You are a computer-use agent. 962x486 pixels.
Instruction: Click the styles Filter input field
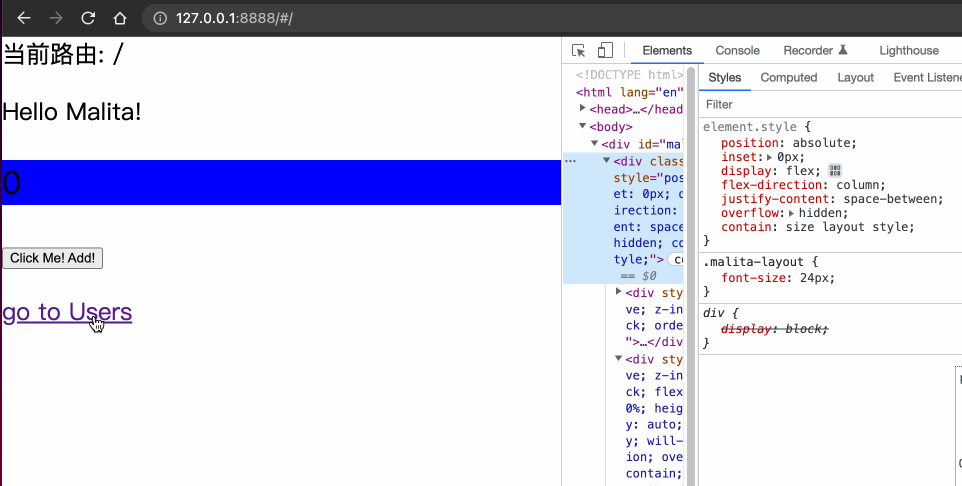[831, 104]
